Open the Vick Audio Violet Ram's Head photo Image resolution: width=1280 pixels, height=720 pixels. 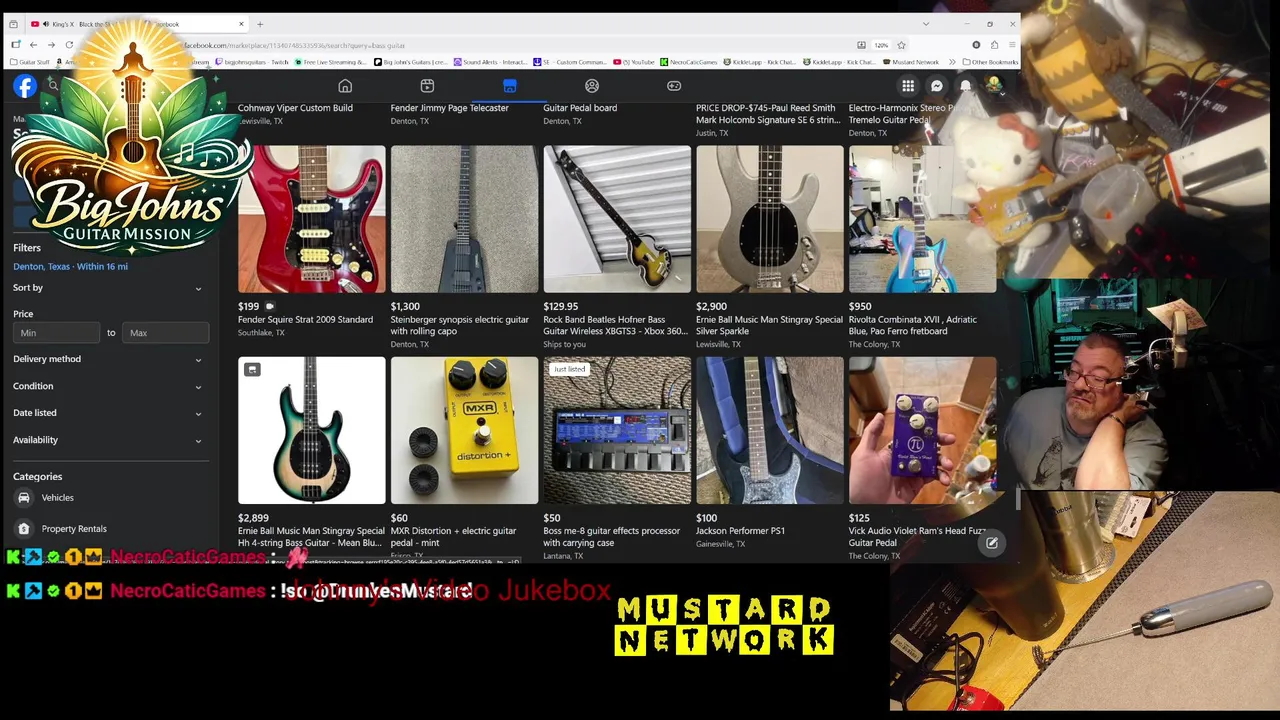click(x=922, y=430)
